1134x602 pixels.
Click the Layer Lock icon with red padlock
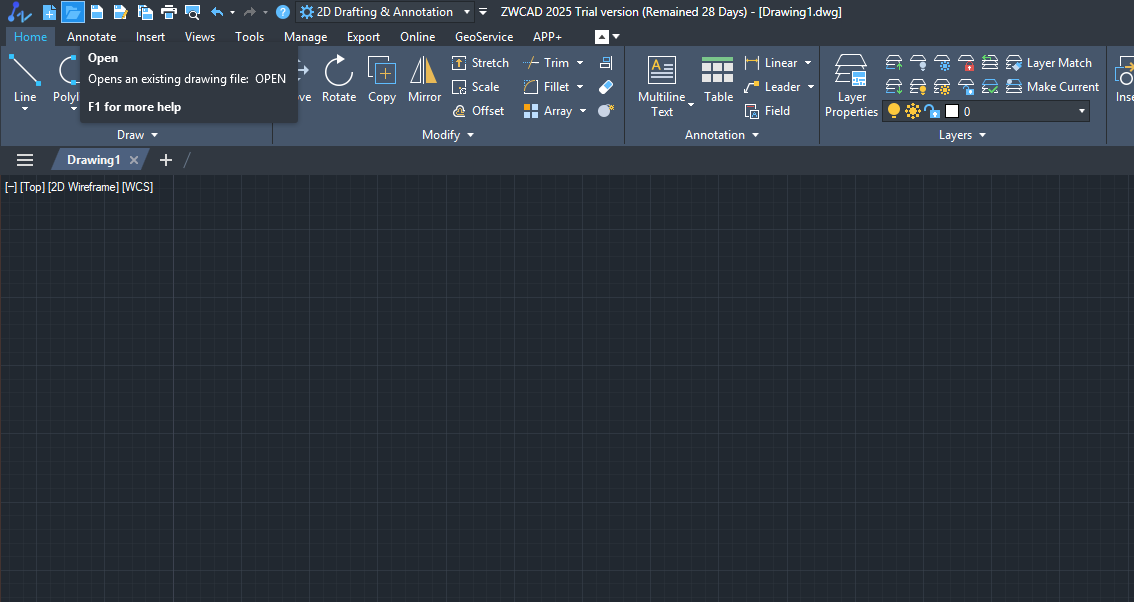tap(965, 63)
